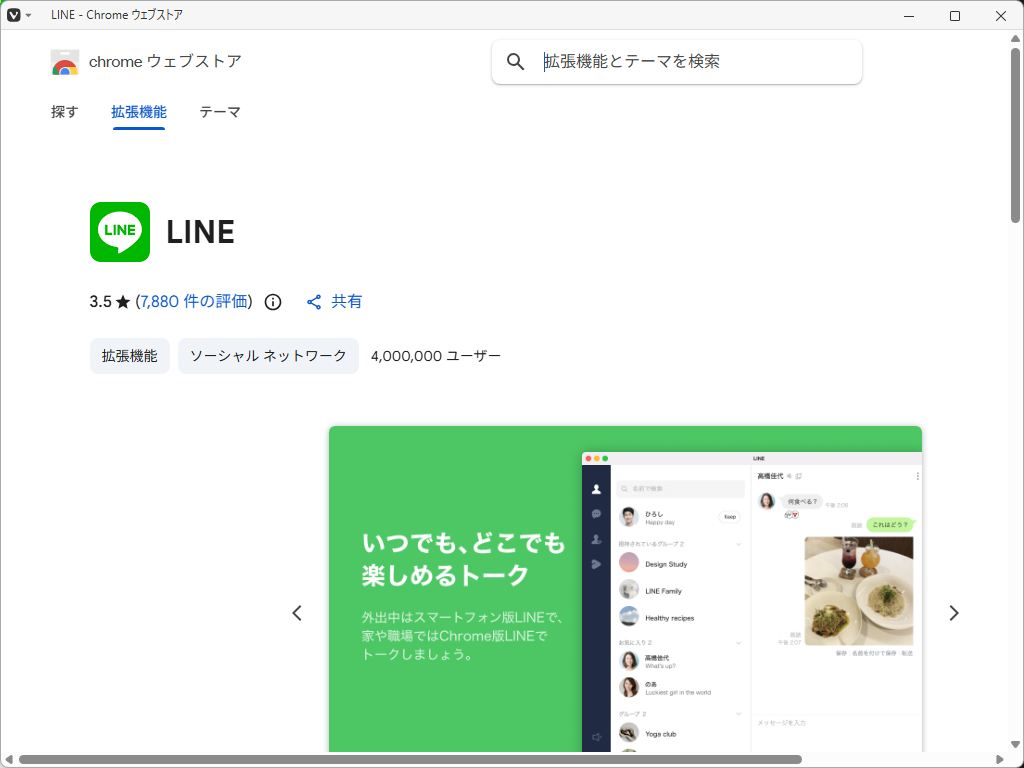Screen dimensions: 1024x768
Task: Click the scroll down arrow at bottom right
Action: tap(1016, 744)
